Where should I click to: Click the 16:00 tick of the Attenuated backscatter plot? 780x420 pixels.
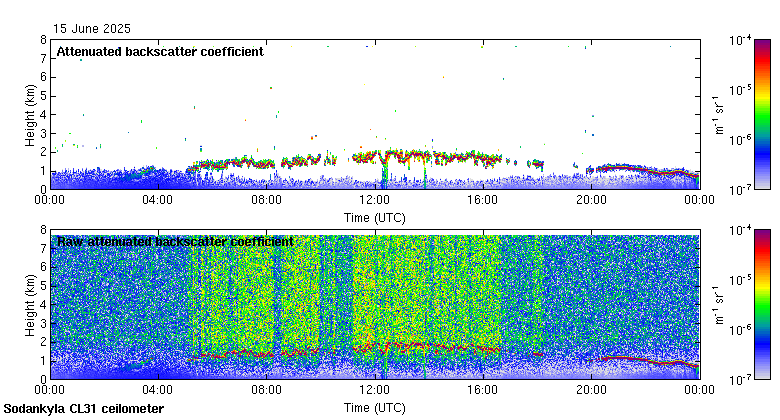pyautogui.click(x=483, y=200)
